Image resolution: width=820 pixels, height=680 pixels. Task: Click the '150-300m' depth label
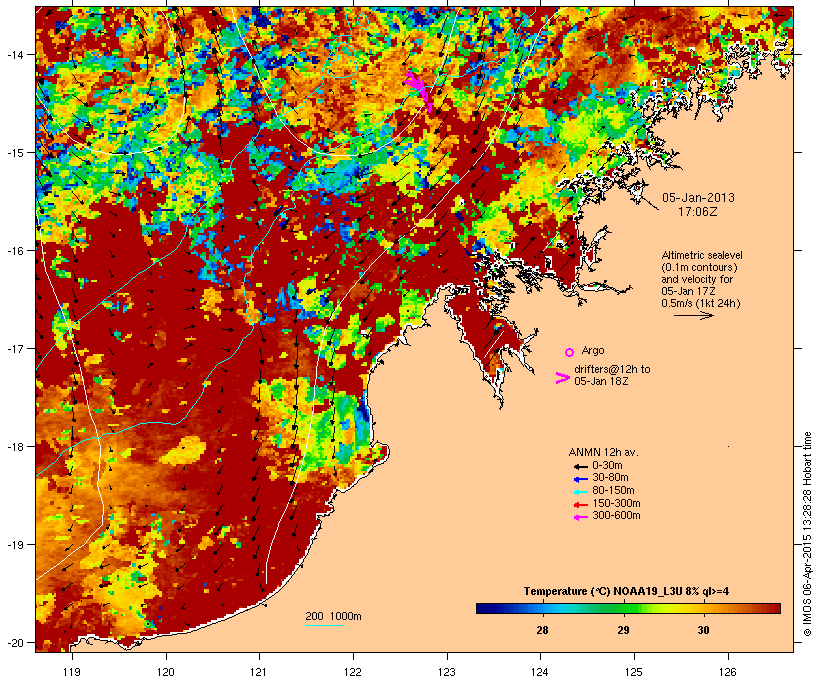[616, 503]
